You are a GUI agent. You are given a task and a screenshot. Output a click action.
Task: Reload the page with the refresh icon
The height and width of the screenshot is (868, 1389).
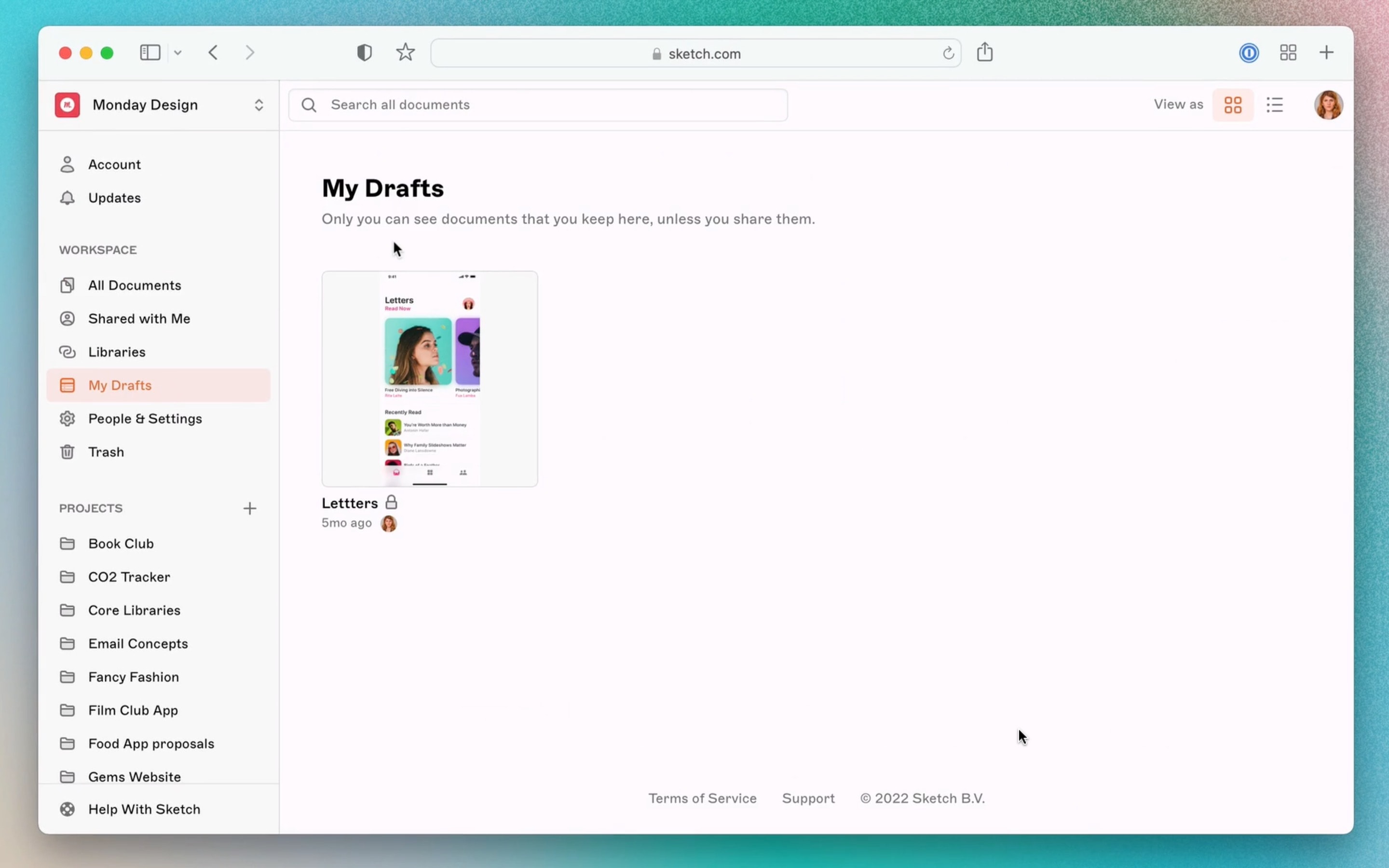click(948, 54)
